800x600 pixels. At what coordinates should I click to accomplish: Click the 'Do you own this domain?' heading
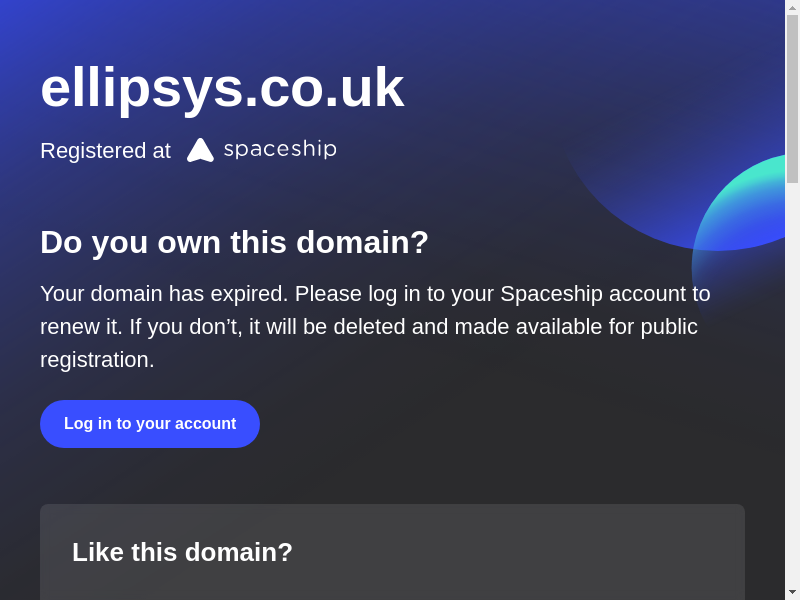[234, 242]
